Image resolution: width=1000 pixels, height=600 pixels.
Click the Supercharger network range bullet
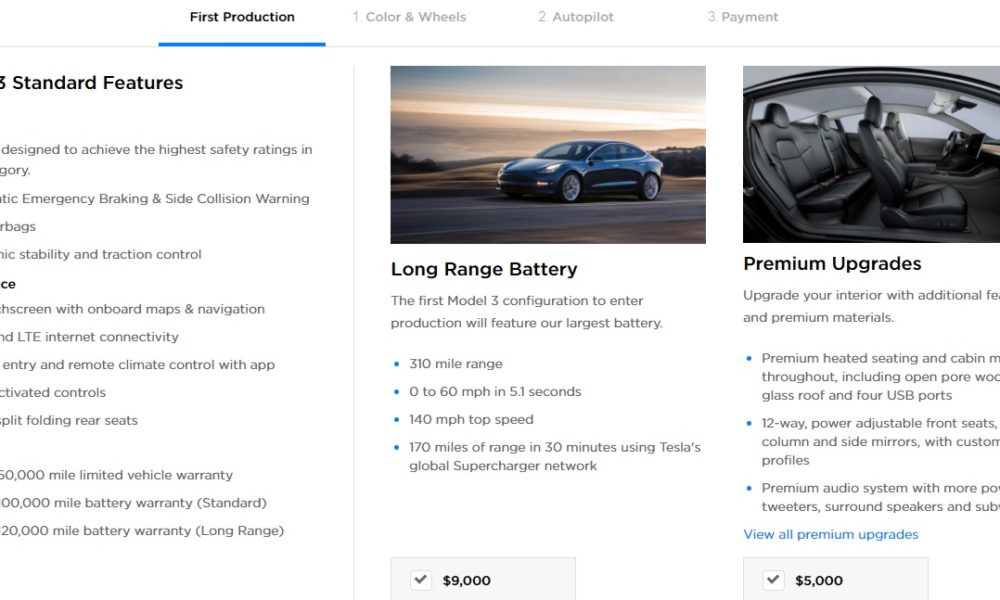coord(555,457)
